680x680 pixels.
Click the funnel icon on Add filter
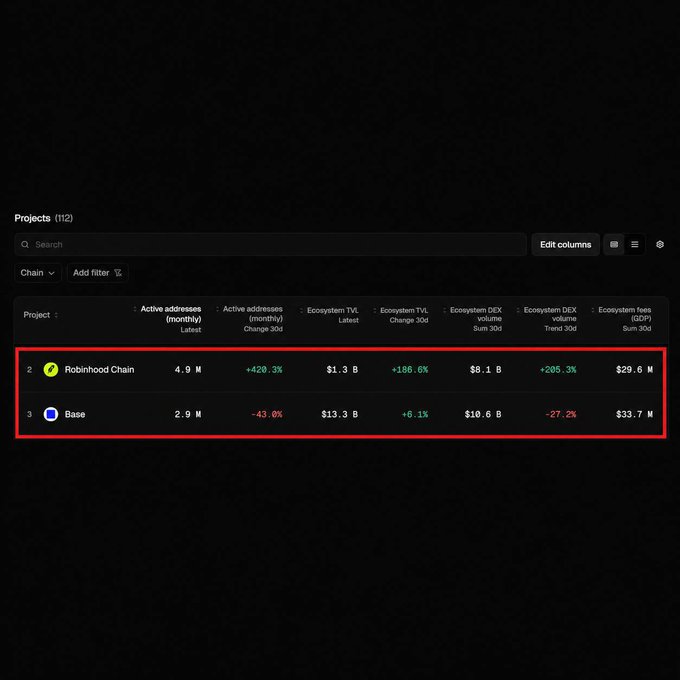[118, 273]
